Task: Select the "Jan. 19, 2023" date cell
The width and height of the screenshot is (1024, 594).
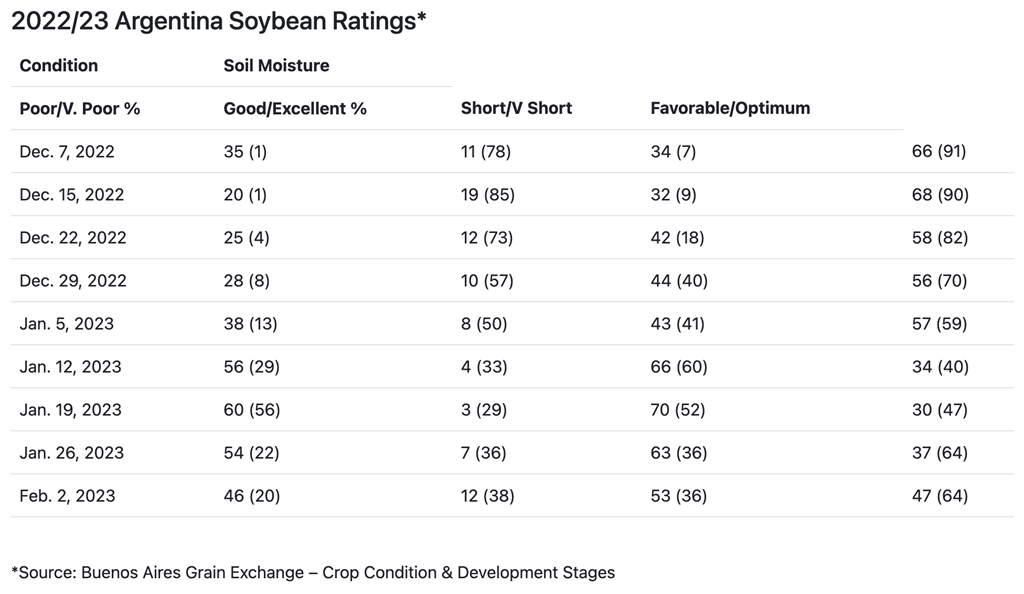Action: point(71,410)
